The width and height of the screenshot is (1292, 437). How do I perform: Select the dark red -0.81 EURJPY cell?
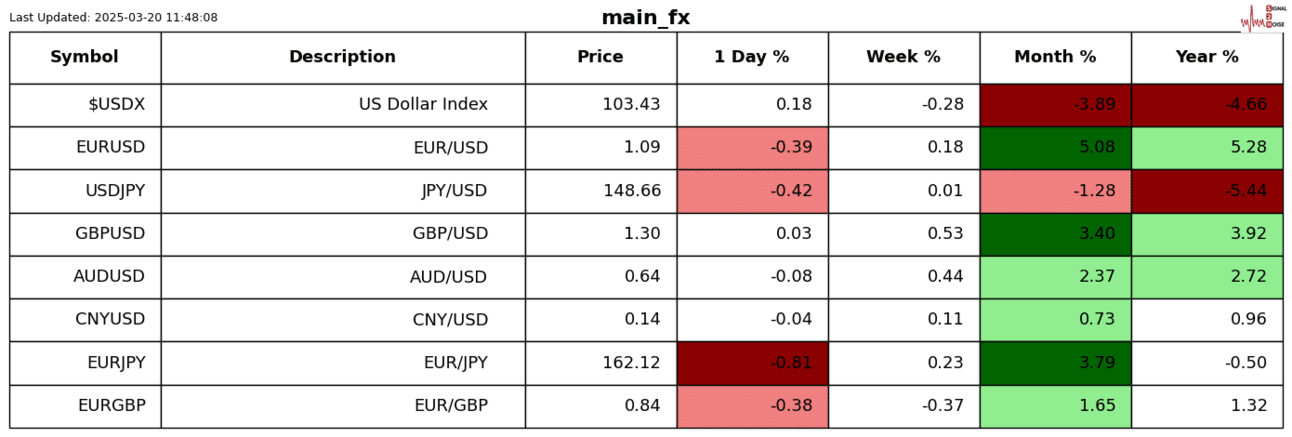[752, 363]
